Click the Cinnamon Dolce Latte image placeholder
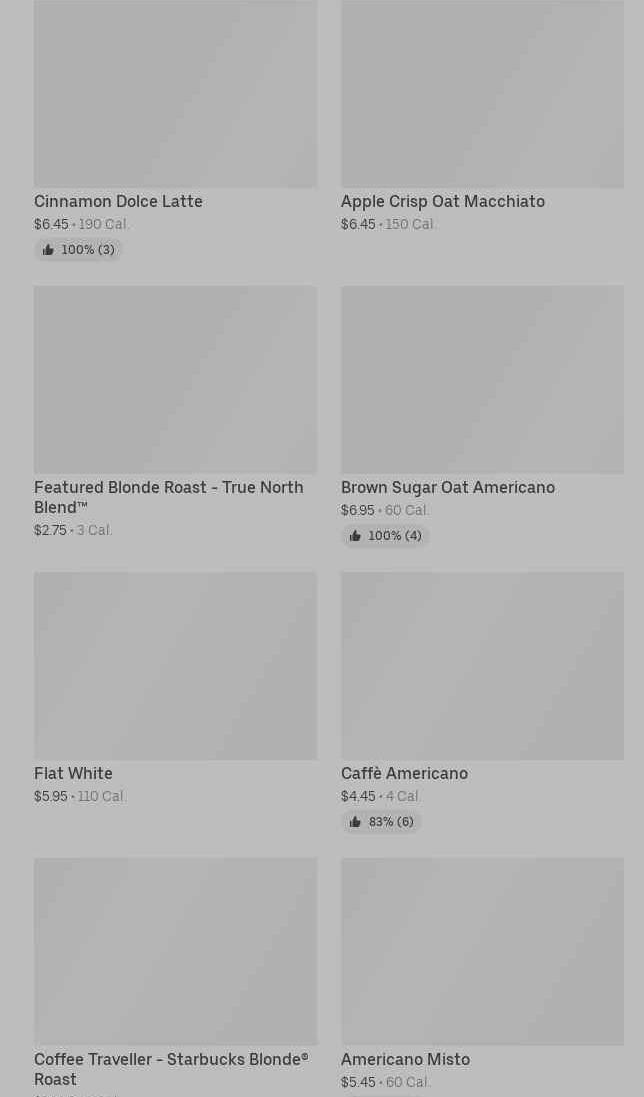 pos(175,94)
